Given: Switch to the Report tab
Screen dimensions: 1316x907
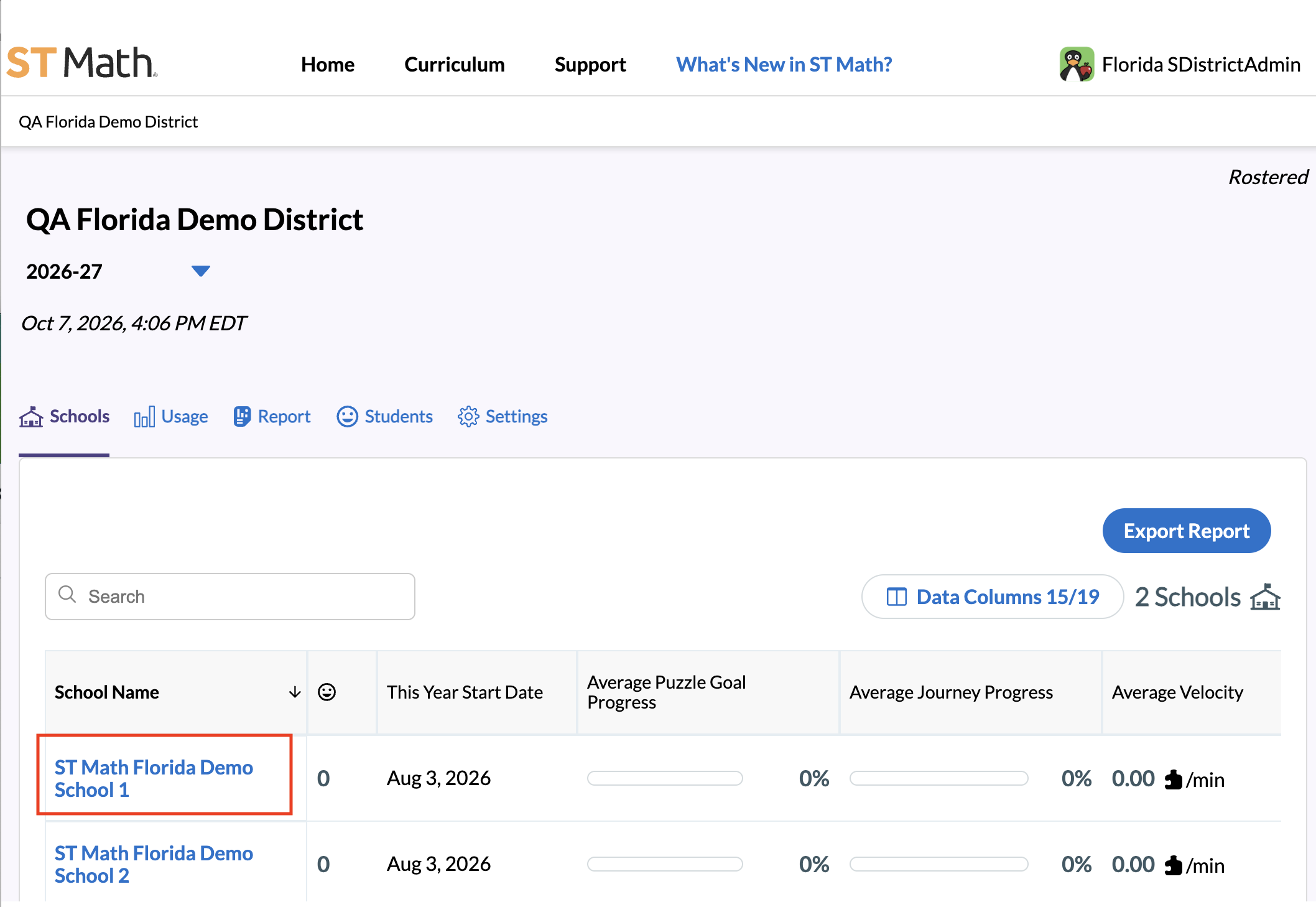Looking at the screenshot, I should pos(272,417).
